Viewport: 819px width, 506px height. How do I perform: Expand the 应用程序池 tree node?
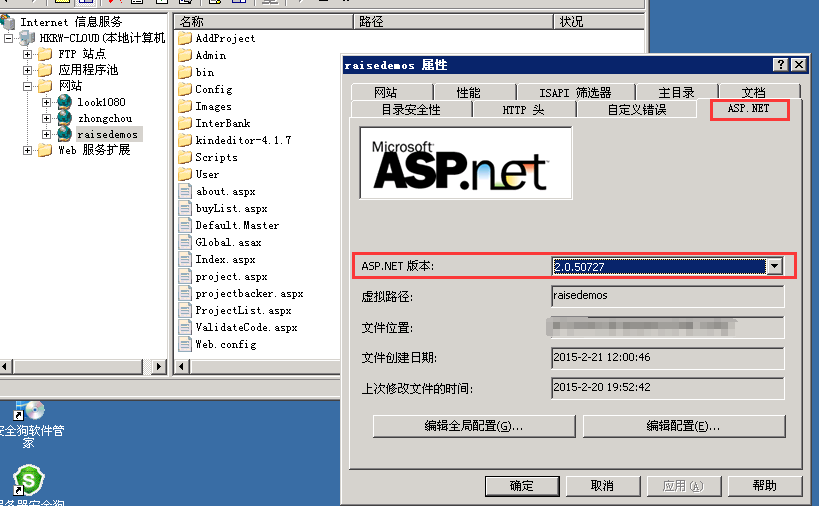28,70
